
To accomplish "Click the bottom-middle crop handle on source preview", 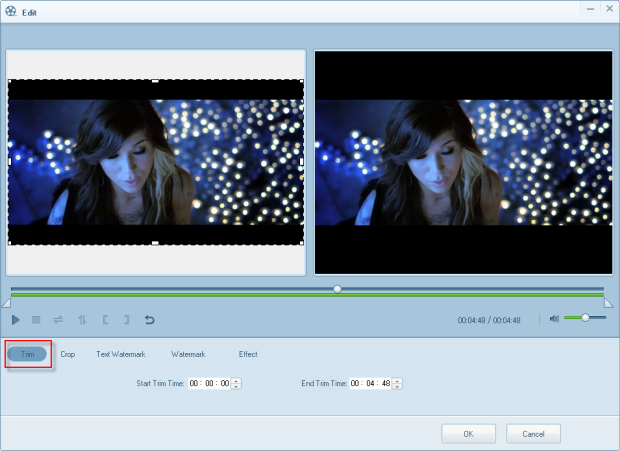I will [155, 243].
